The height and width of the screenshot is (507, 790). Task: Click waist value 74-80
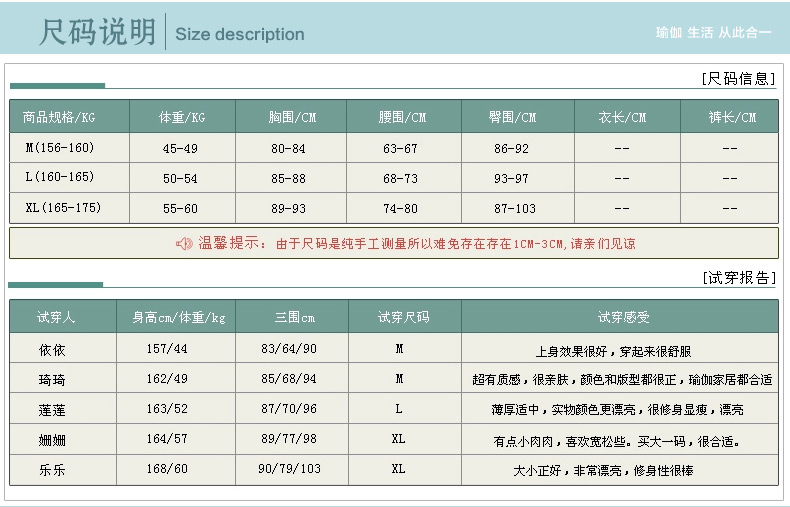coord(400,209)
